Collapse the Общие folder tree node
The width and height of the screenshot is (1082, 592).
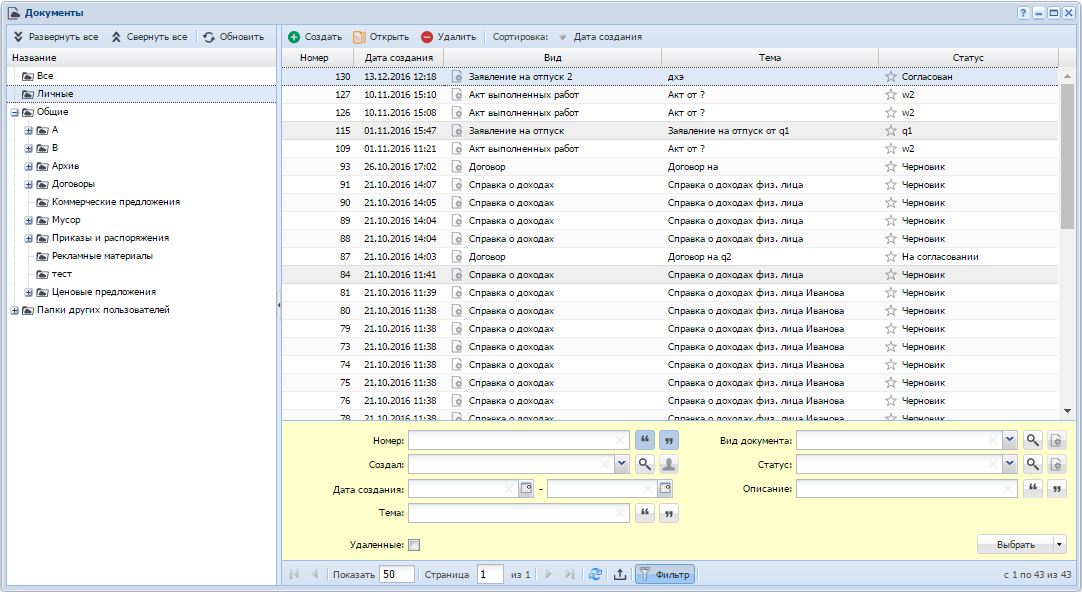pyautogui.click(x=14, y=112)
